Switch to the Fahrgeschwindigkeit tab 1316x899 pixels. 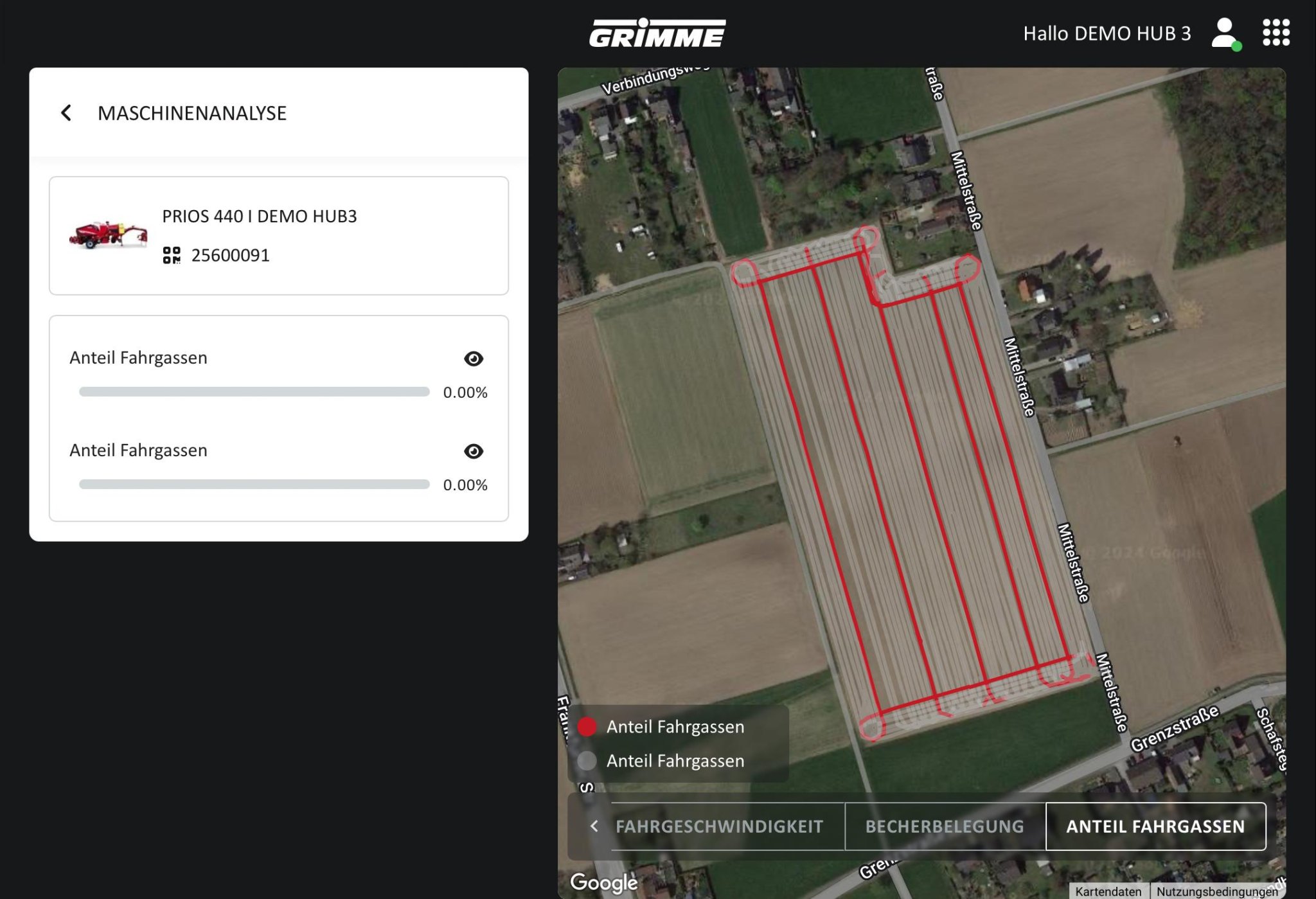(x=719, y=826)
